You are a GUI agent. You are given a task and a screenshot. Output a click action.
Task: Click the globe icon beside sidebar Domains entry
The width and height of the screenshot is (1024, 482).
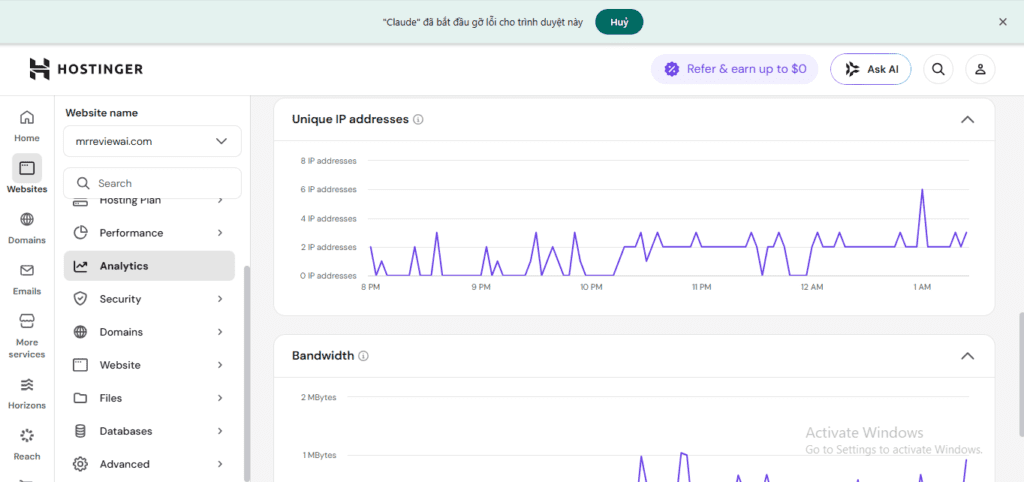click(80, 332)
